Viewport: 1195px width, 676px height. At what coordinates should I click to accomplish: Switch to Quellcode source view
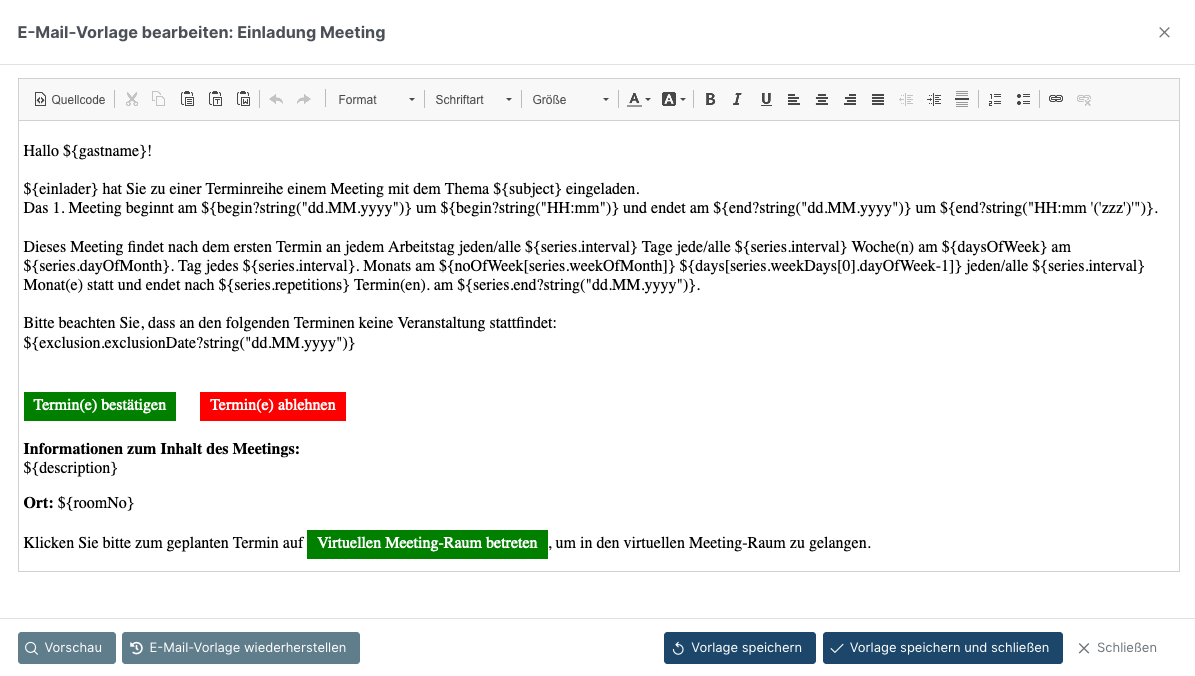(70, 99)
